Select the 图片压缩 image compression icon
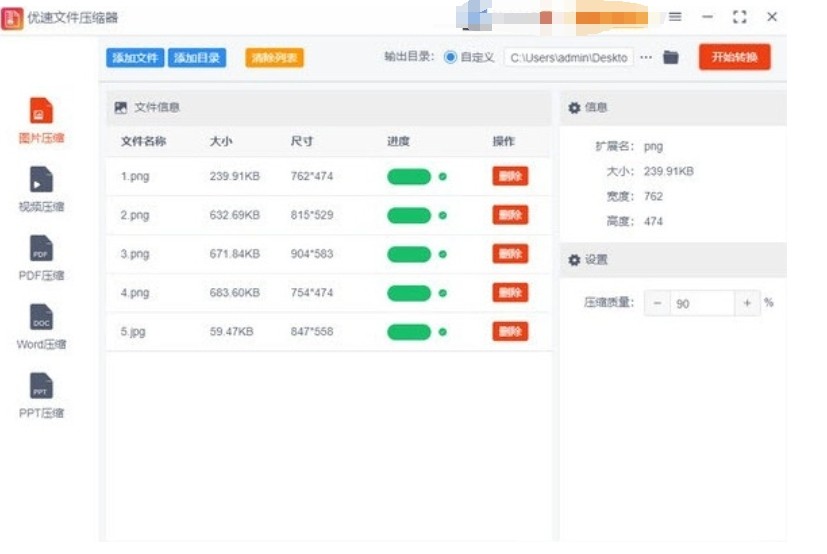The height and width of the screenshot is (554, 827). pos(41,111)
